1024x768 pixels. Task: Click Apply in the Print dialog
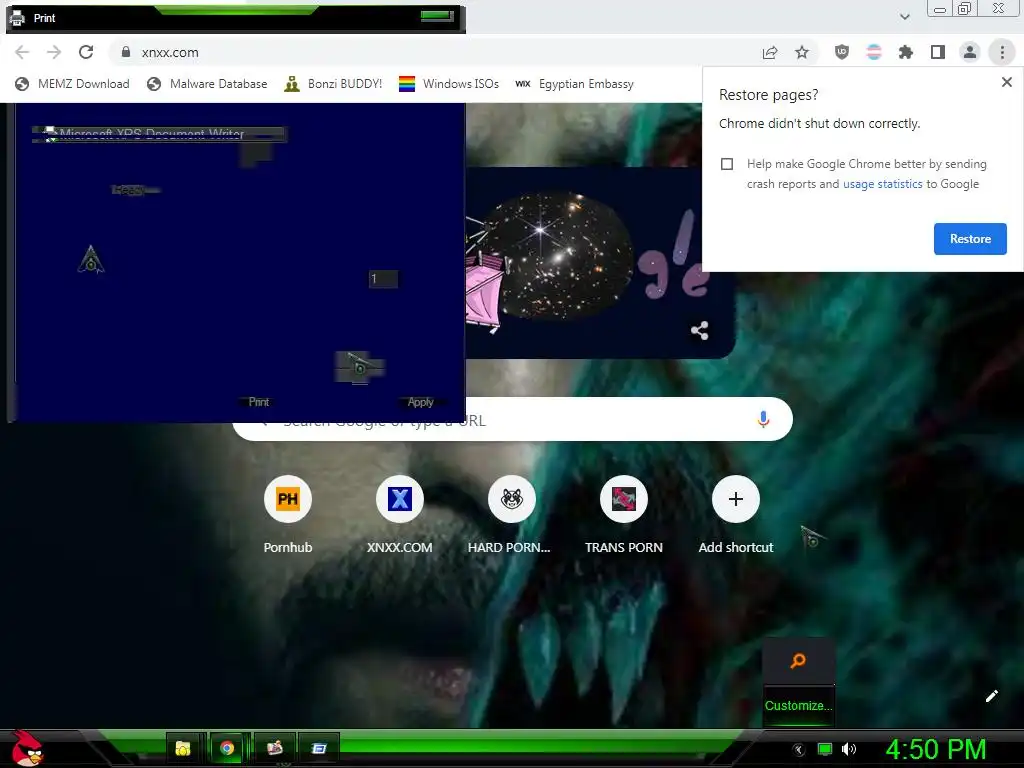[421, 402]
